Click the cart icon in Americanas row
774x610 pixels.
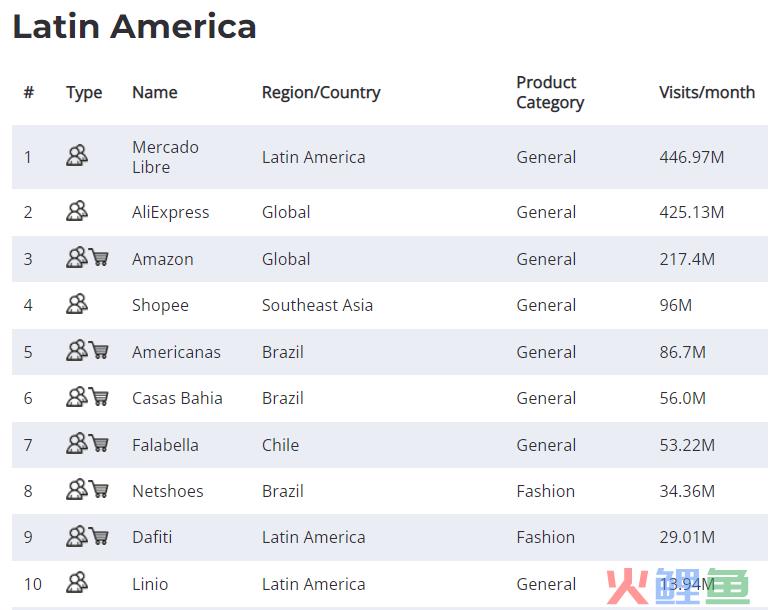pyautogui.click(x=99, y=350)
